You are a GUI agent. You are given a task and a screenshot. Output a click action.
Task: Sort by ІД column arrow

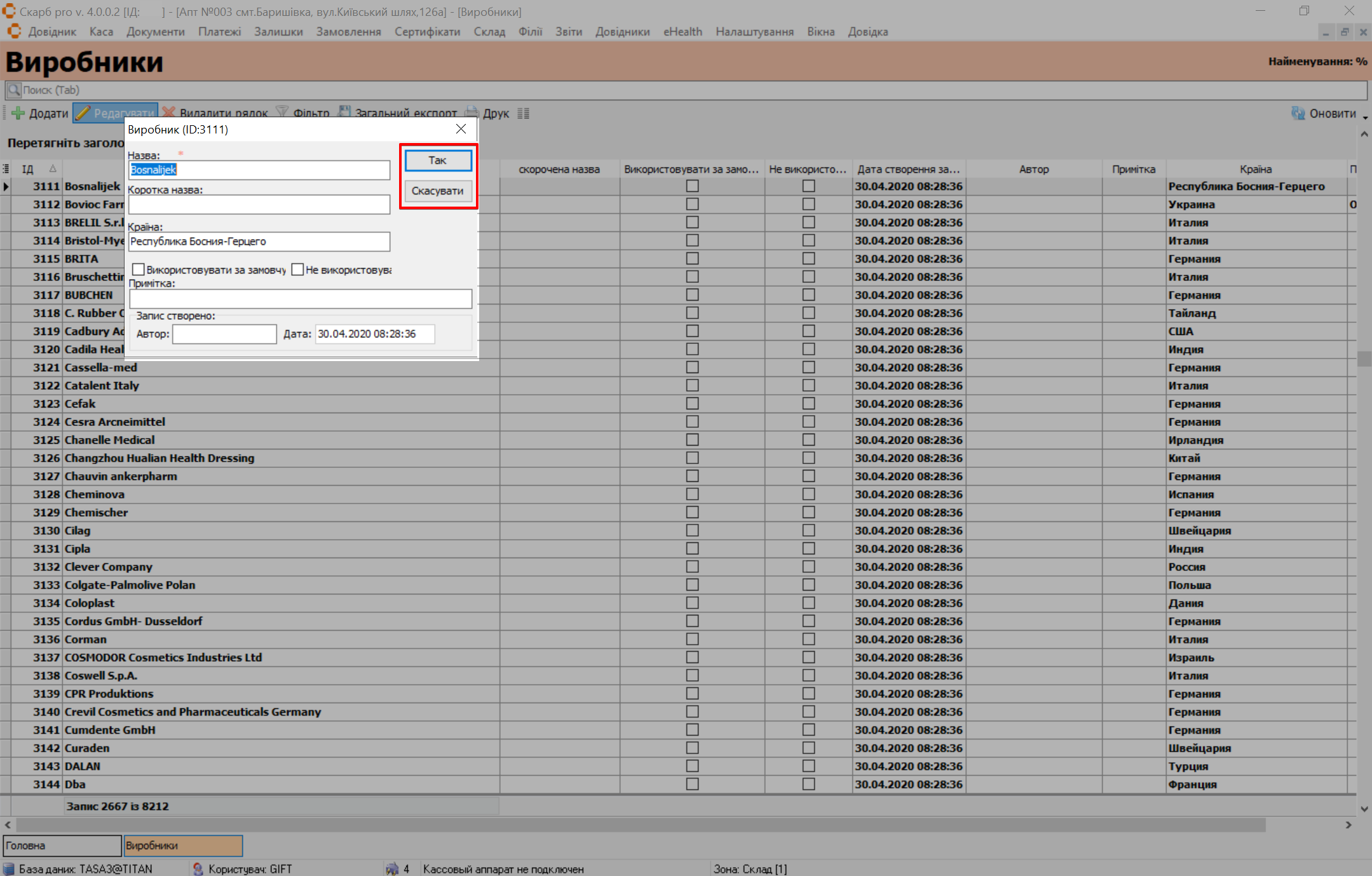tap(53, 169)
